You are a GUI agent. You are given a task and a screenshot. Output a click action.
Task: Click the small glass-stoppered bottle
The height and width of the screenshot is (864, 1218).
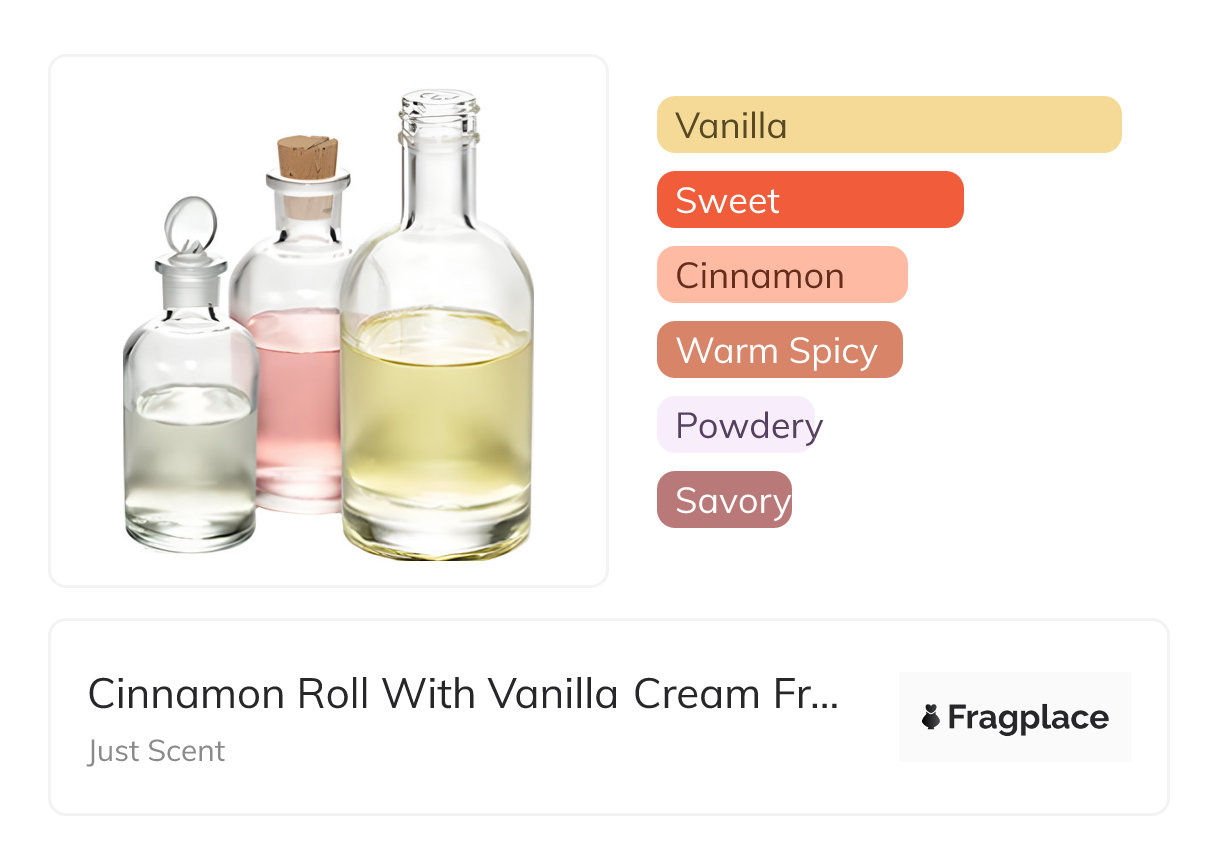click(190, 375)
